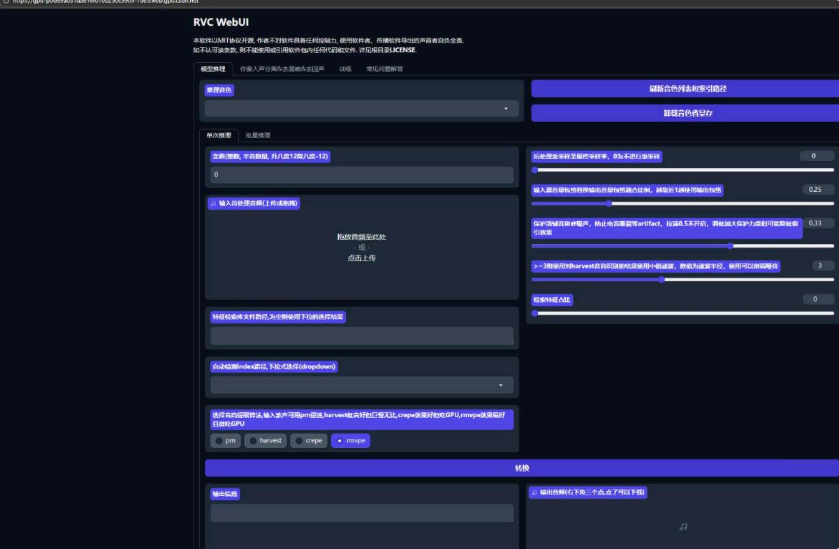Open the 常见问题解答 FAQ tab
This screenshot has width=839, height=549.
(384, 69)
